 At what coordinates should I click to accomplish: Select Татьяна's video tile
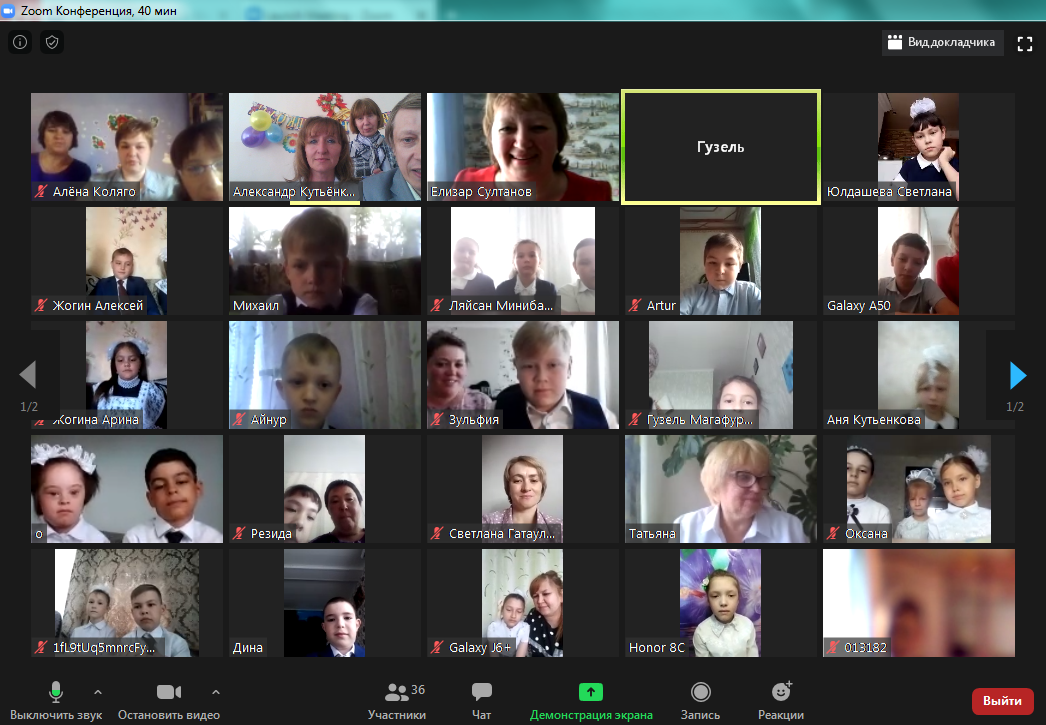pos(720,489)
